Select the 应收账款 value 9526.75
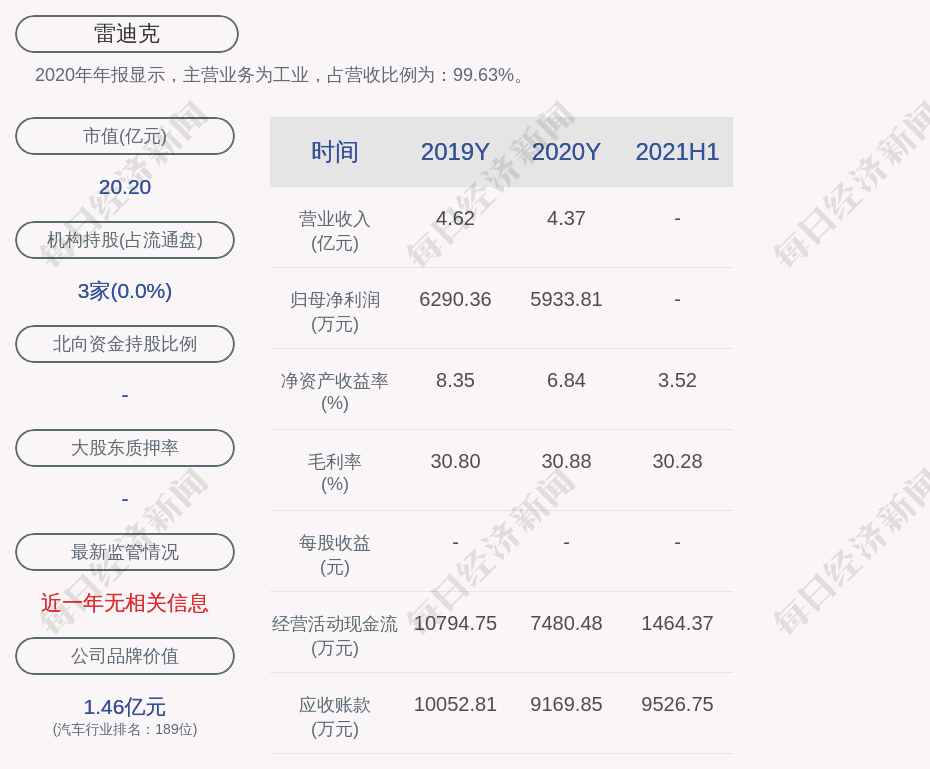Viewport: 930px width, 769px height. (677, 704)
